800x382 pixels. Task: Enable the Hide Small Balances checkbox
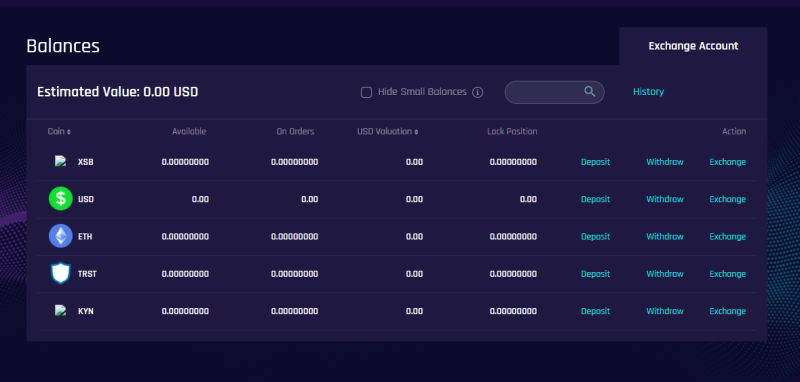tap(366, 92)
